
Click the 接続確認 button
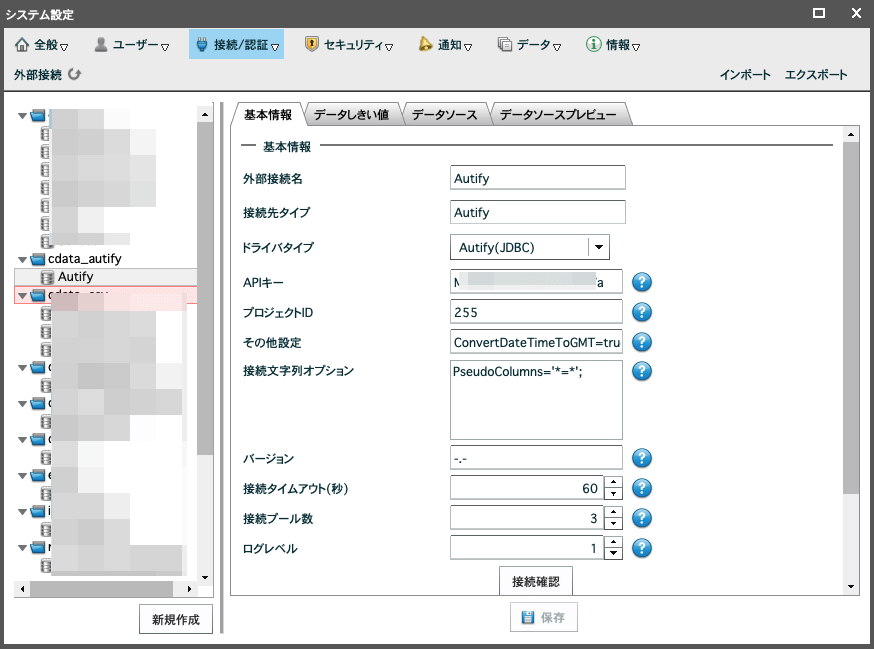click(x=536, y=581)
